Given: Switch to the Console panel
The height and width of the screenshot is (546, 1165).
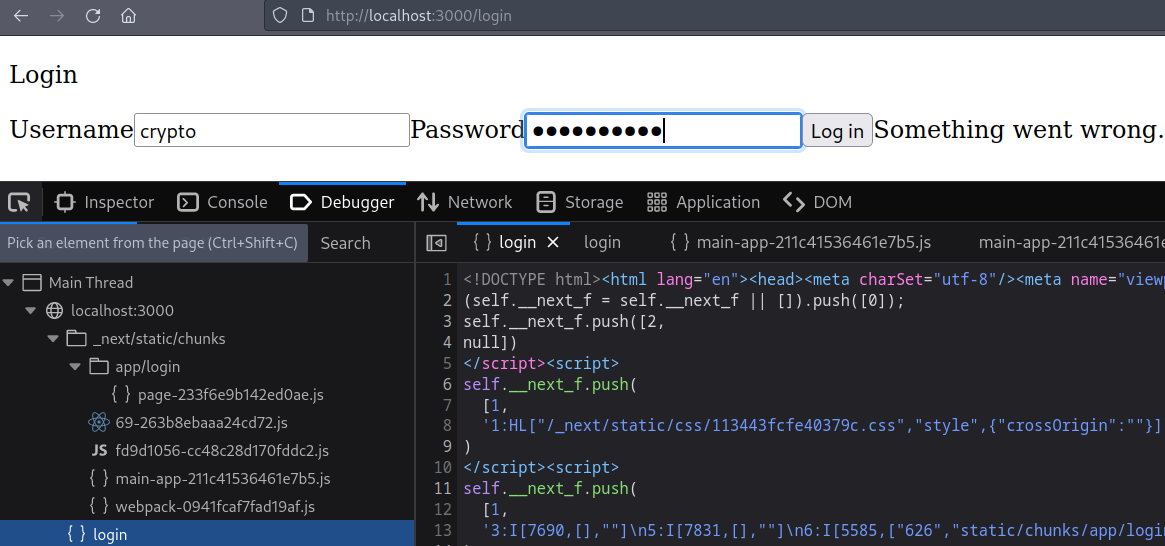Looking at the screenshot, I should (x=222, y=203).
